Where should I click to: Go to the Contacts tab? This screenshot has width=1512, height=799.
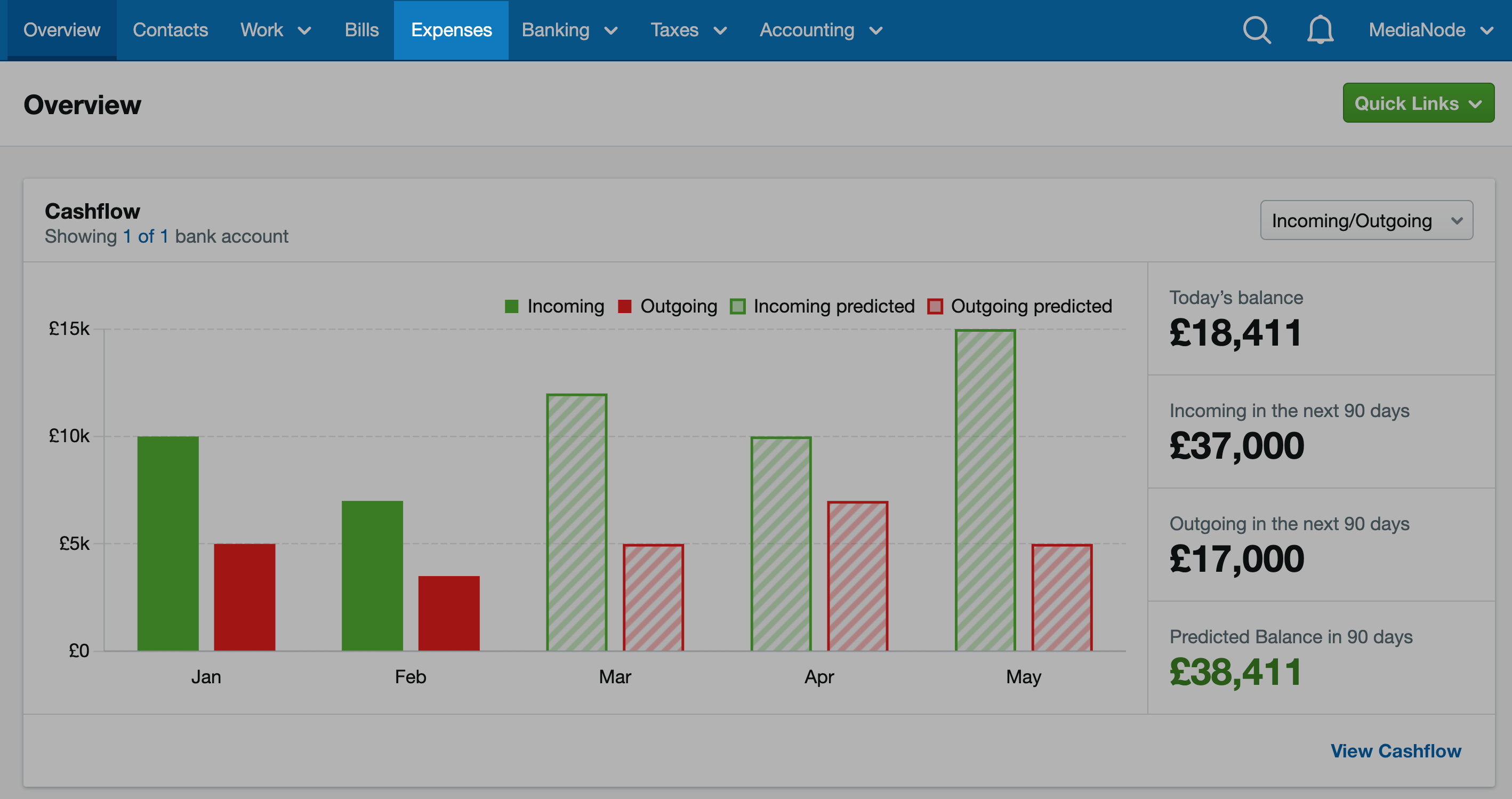coord(170,30)
